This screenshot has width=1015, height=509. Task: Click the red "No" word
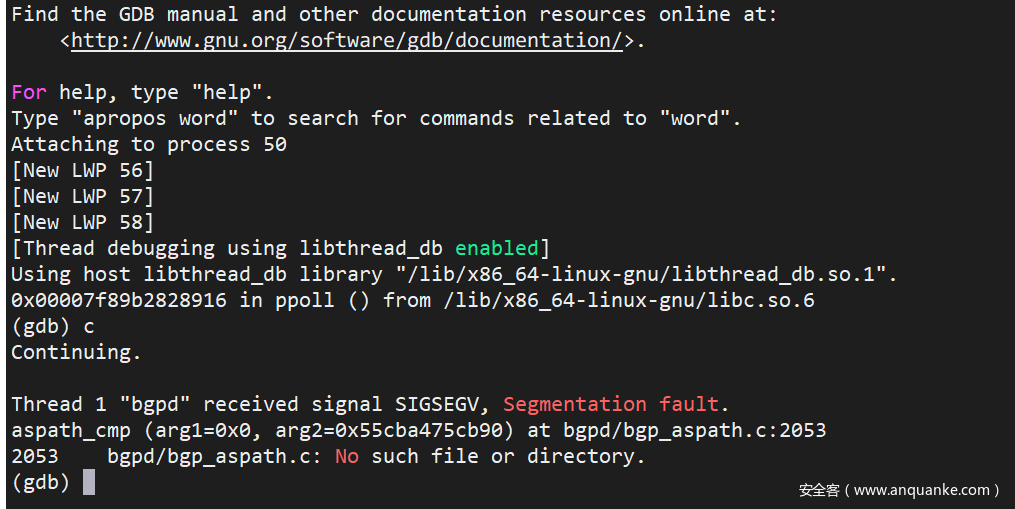tap(346, 456)
